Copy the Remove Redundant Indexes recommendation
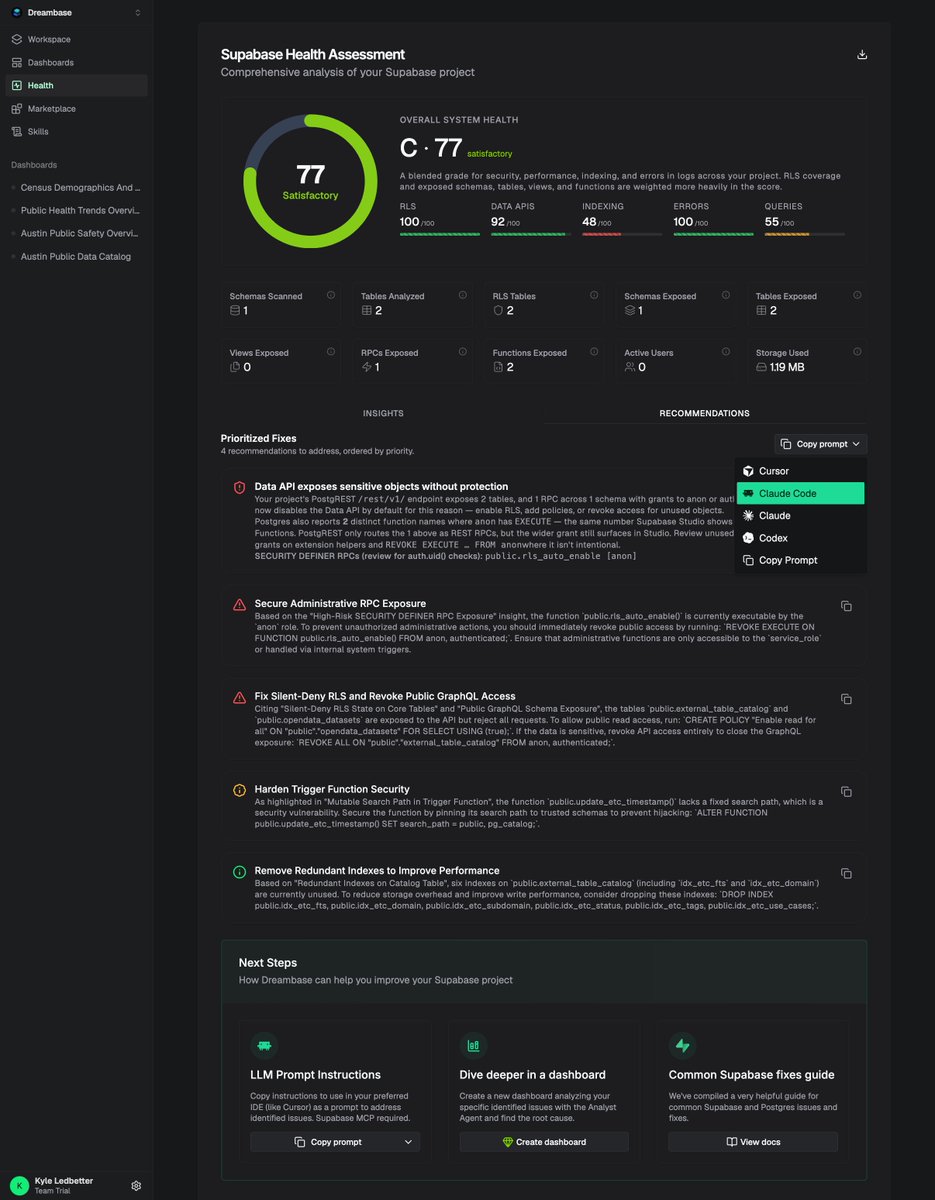This screenshot has width=935, height=1200. (x=846, y=873)
